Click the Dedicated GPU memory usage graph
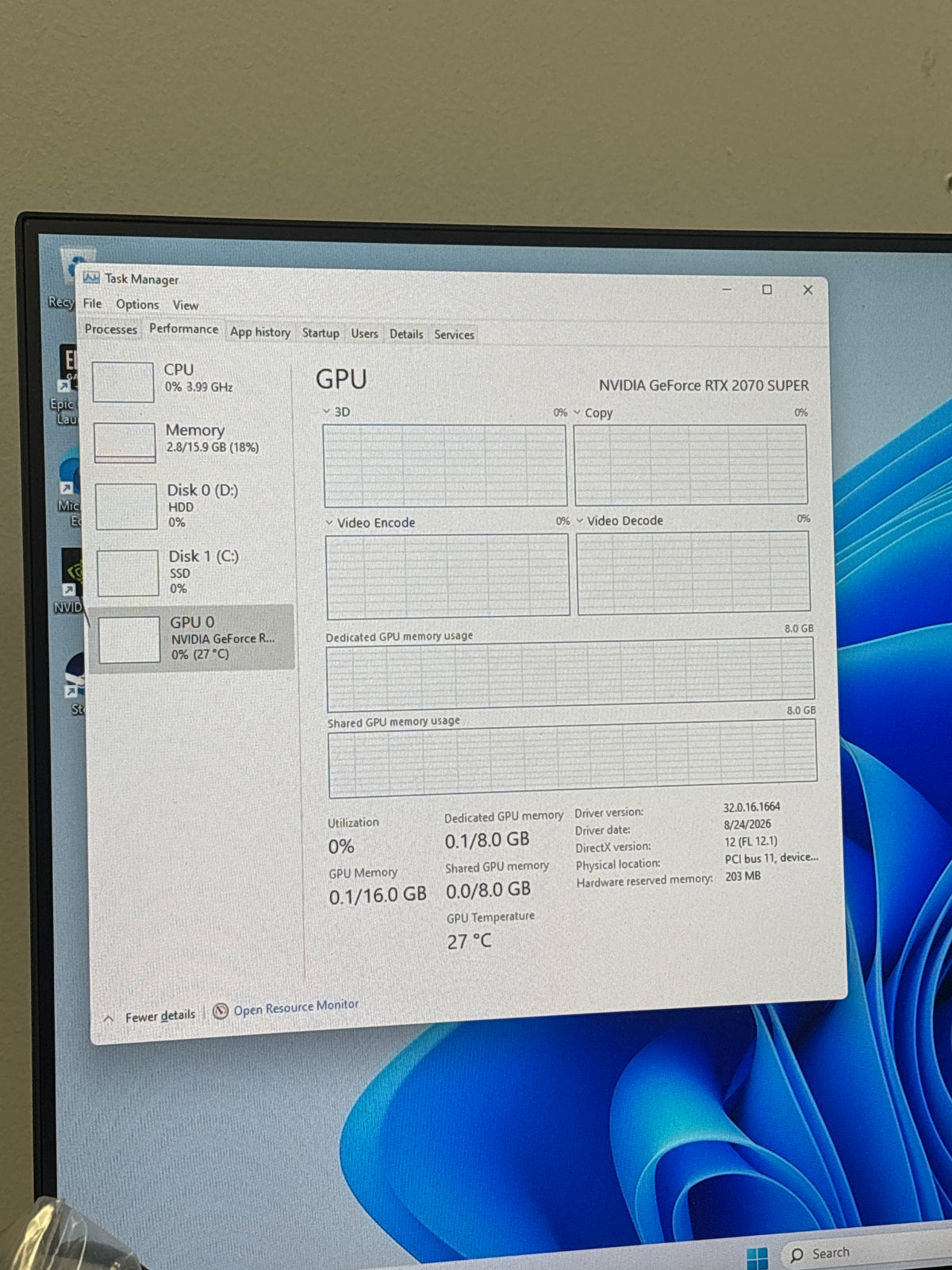Image resolution: width=952 pixels, height=1270 pixels. (570, 673)
